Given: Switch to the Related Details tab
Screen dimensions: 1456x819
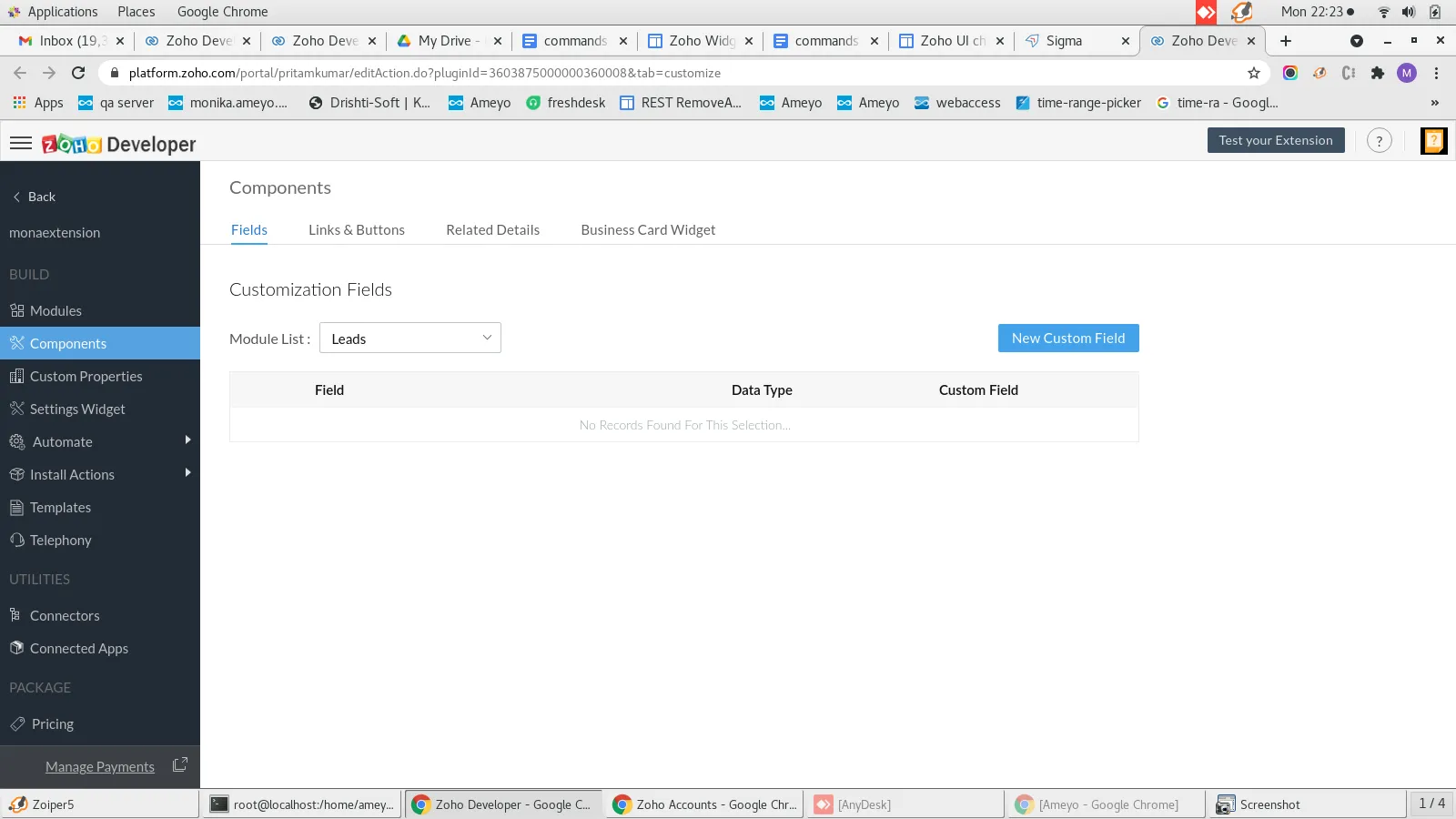Looking at the screenshot, I should (493, 230).
